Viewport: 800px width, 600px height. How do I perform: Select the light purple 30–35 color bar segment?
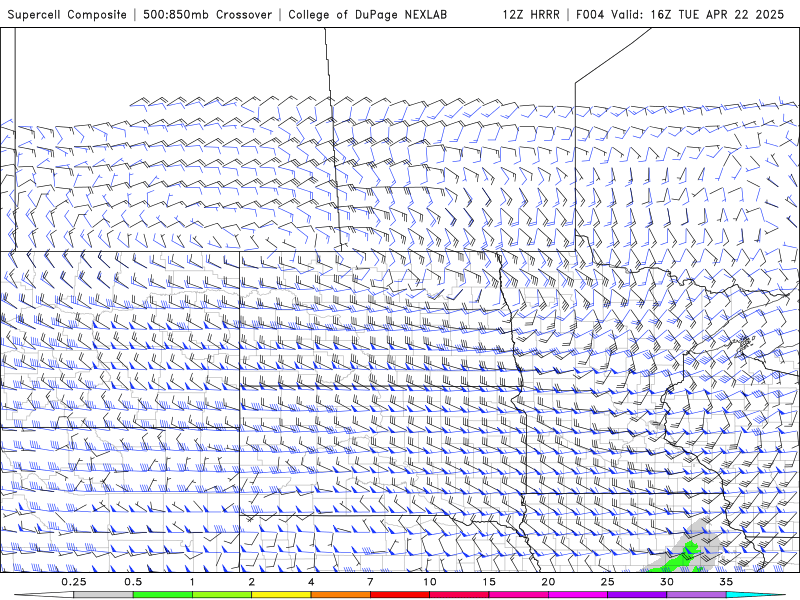click(x=696, y=595)
